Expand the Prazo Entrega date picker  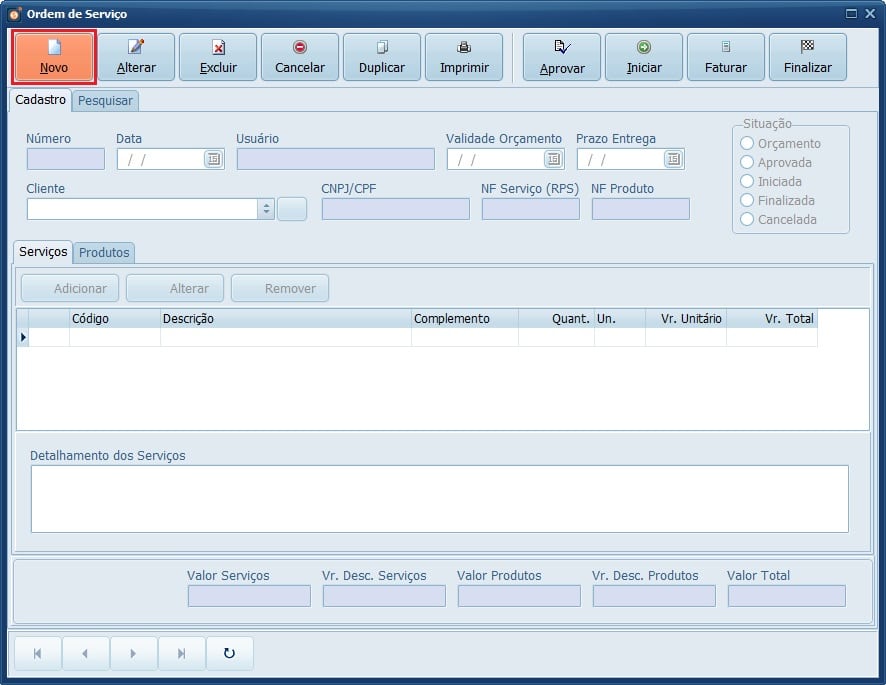click(673, 159)
